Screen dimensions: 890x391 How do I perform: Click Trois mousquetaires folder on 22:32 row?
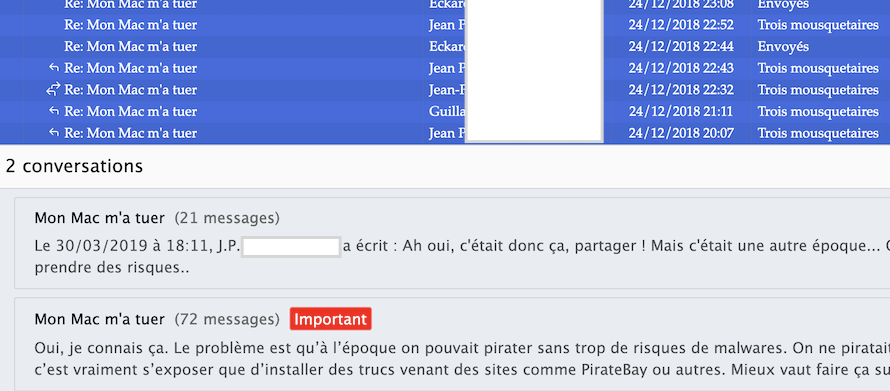coord(818,90)
